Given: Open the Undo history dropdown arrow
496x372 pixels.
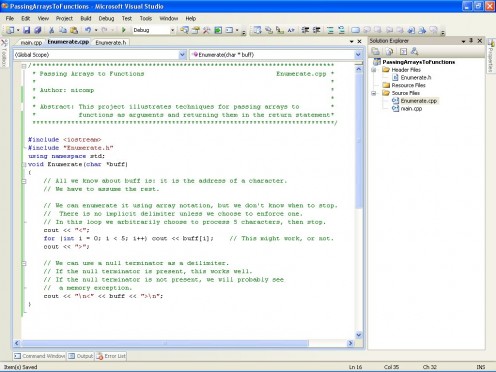Looking at the screenshot, I should [x=96, y=30].
